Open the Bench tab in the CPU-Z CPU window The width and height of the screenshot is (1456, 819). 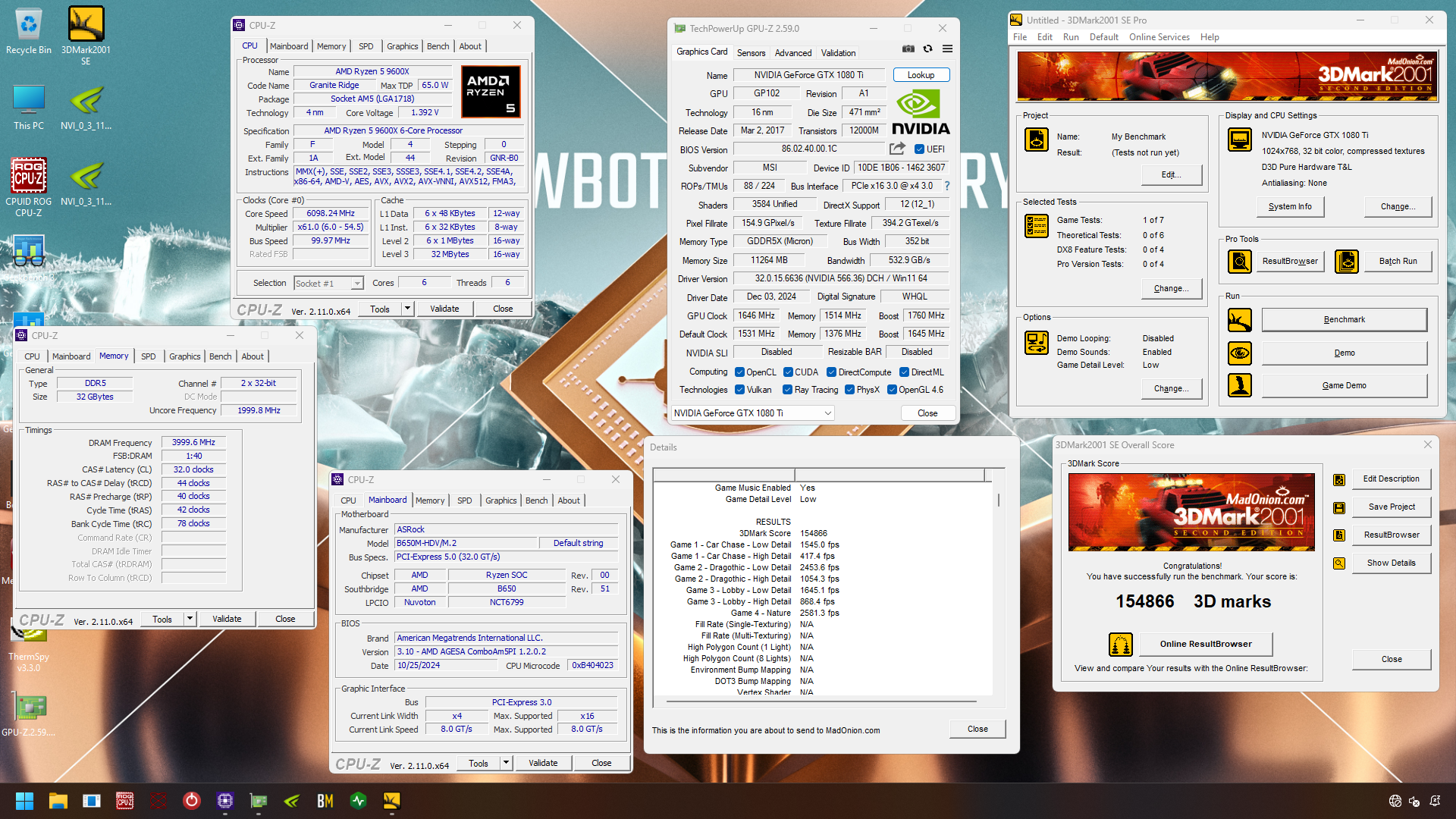(x=438, y=46)
